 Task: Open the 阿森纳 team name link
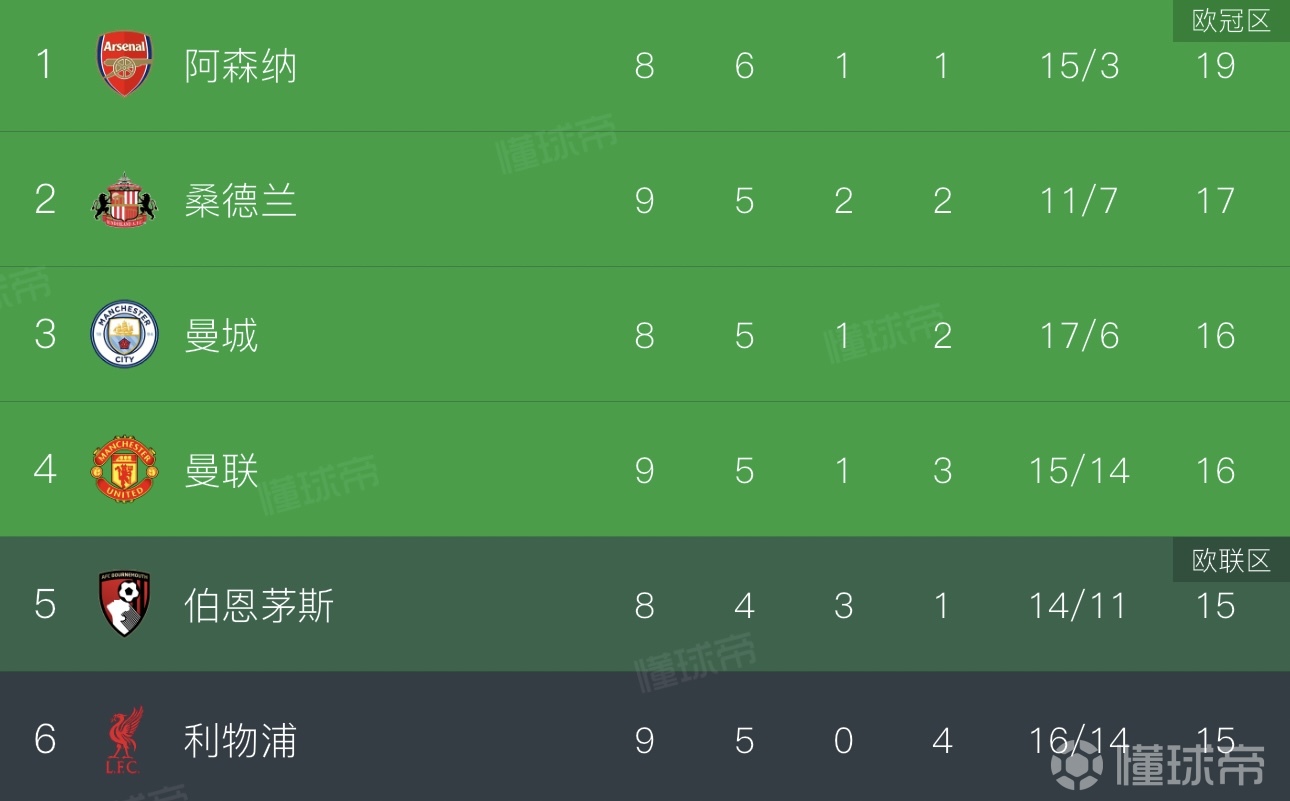[x=240, y=66]
